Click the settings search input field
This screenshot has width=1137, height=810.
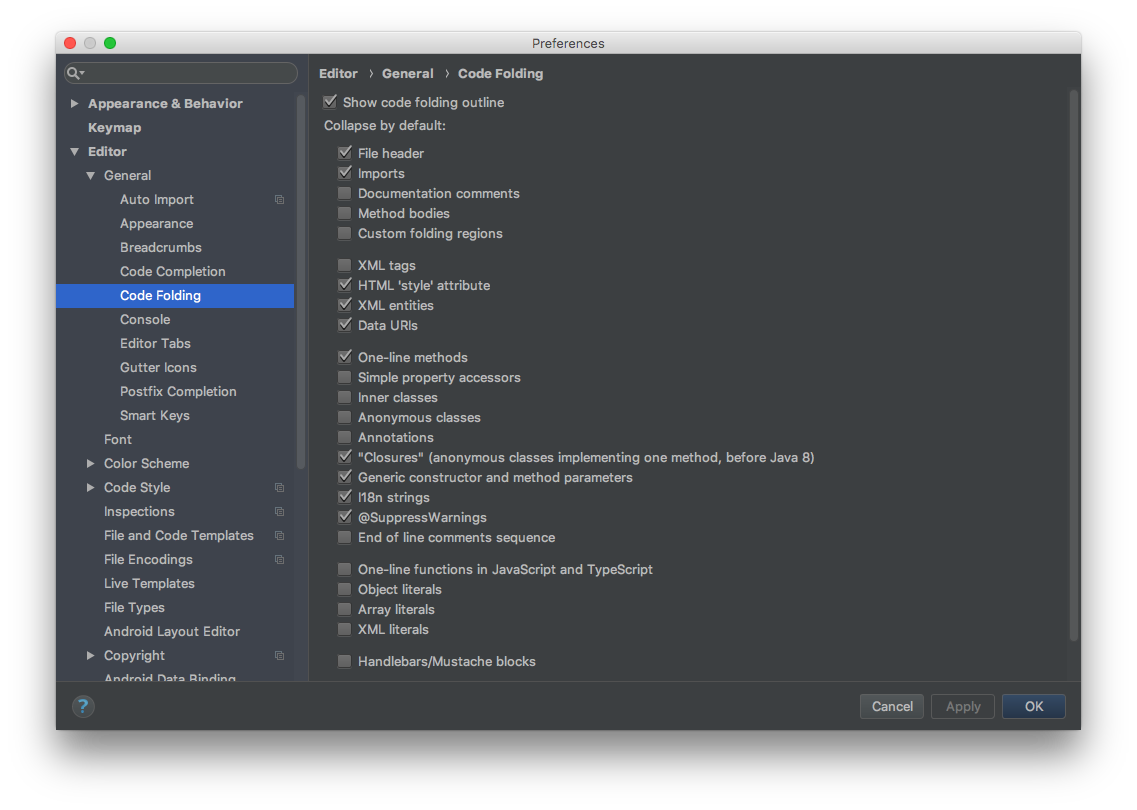click(x=190, y=73)
